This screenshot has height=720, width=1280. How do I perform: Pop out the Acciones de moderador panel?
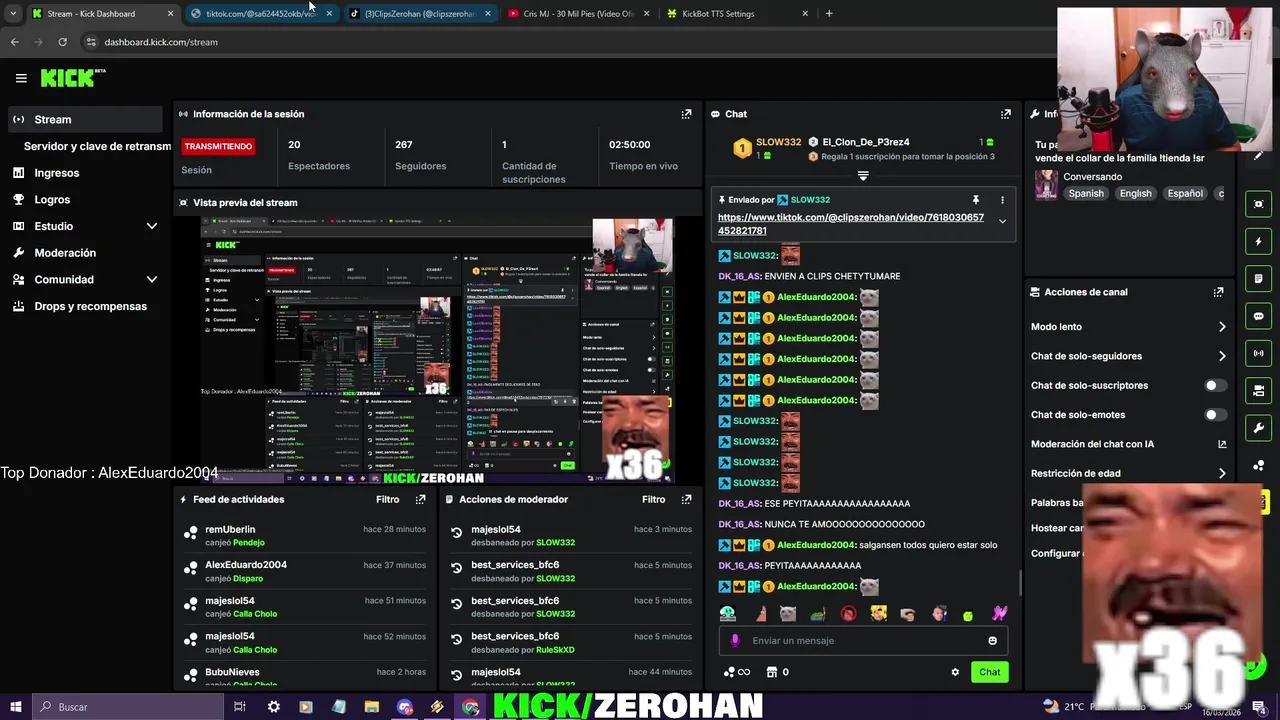686,499
